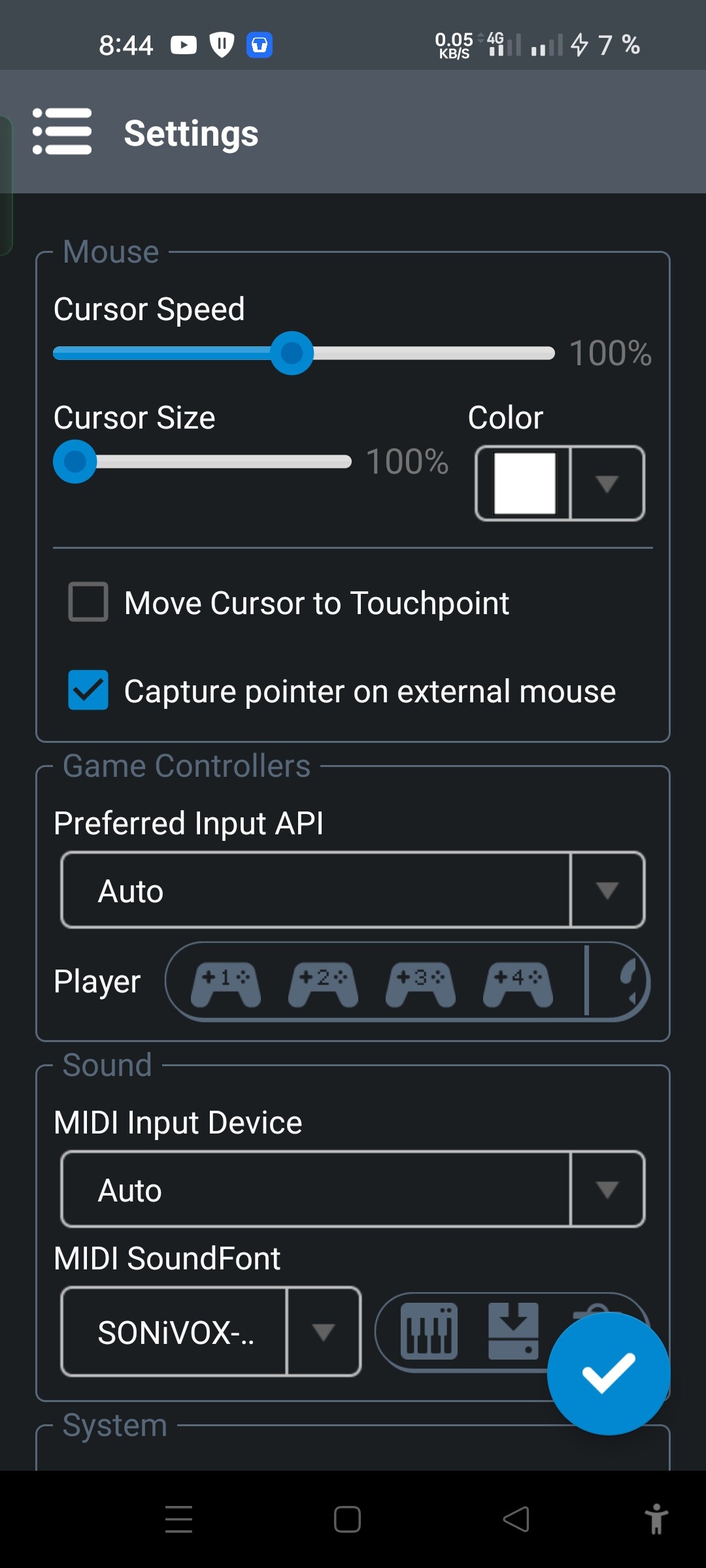Screen dimensions: 706x1568
Task: Tap the blue checkmark confirm button
Action: (x=609, y=1373)
